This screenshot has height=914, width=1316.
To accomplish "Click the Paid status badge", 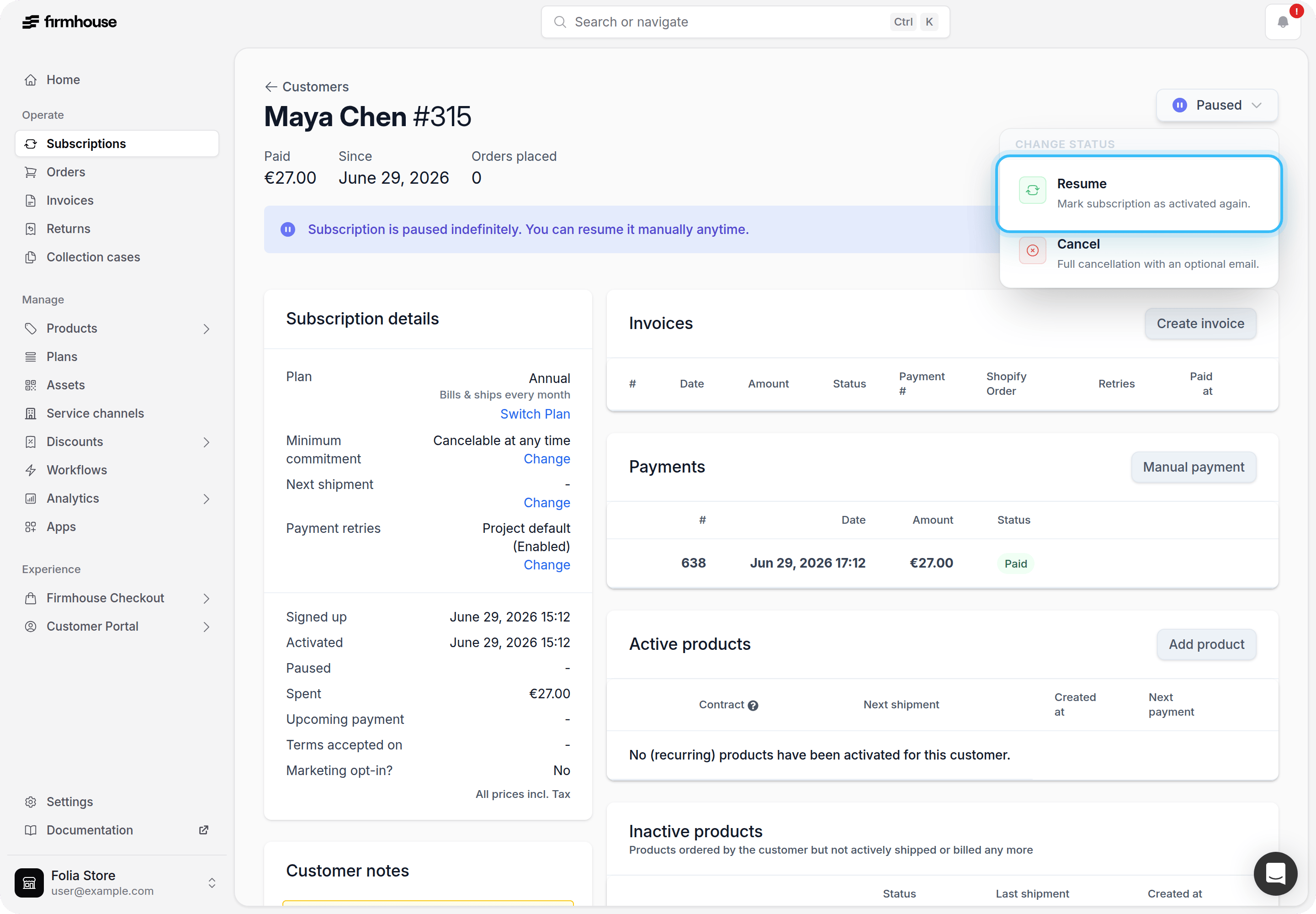I will click(x=1015, y=563).
